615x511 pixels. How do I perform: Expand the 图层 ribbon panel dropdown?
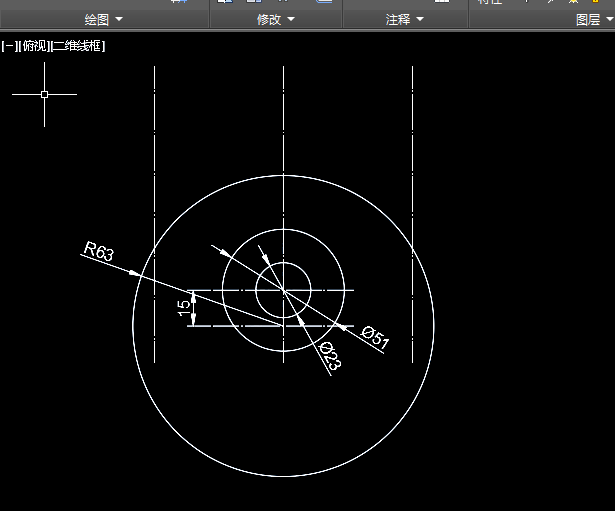[x=594, y=19]
